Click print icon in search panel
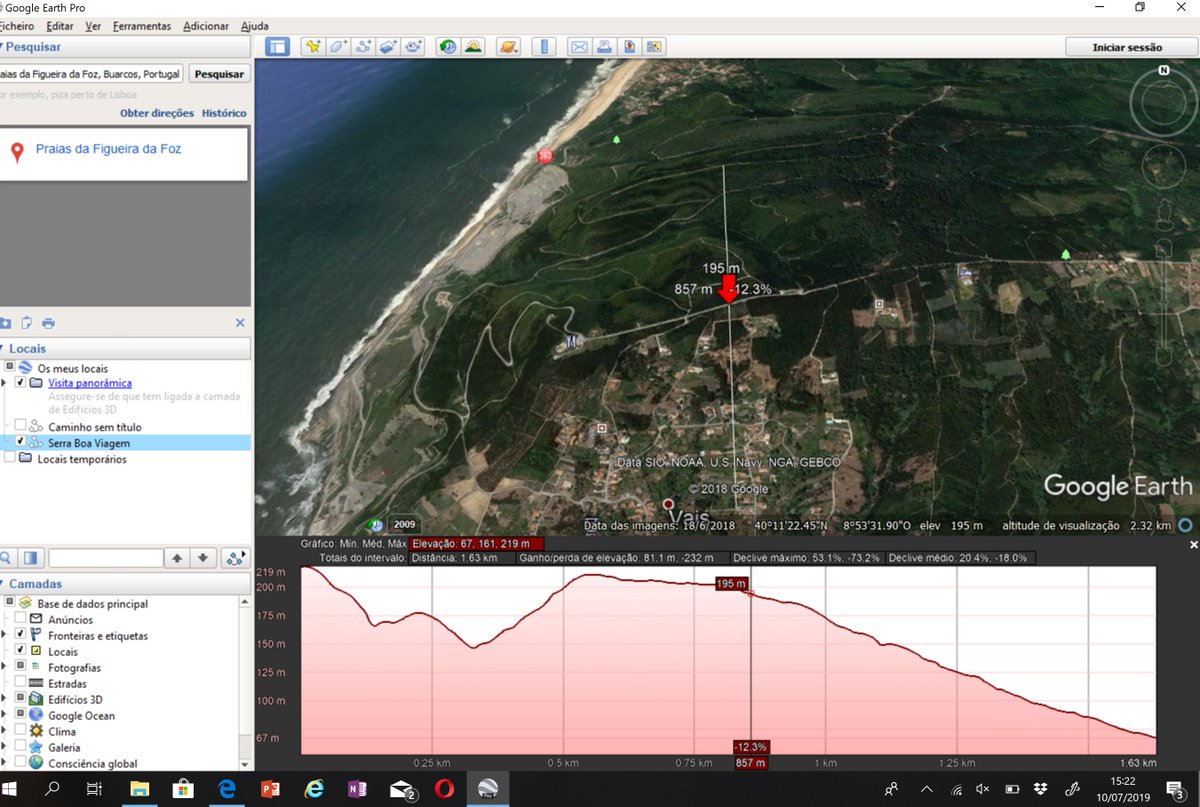1200x807 pixels. (48, 323)
